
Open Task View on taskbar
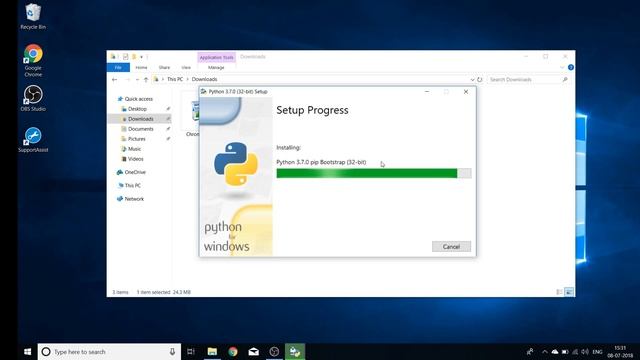point(191,351)
